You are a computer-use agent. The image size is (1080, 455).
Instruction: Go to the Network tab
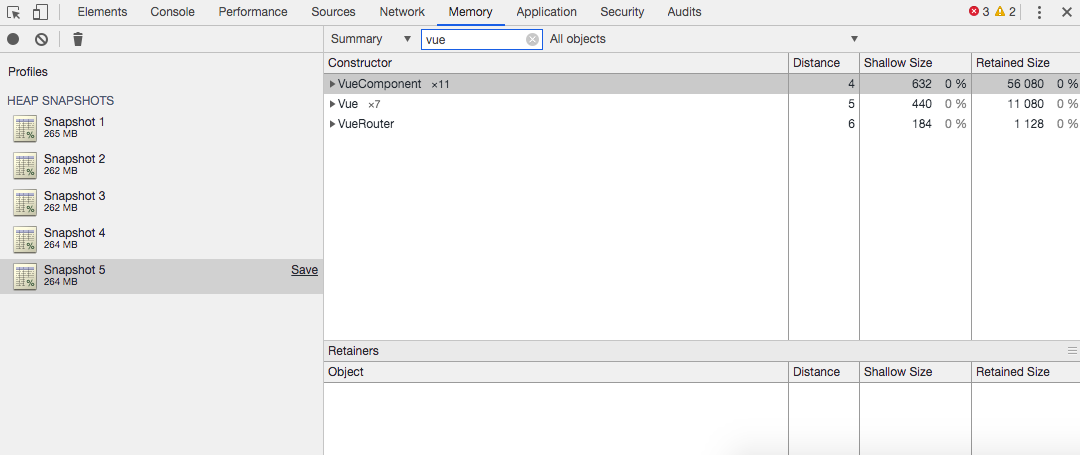tap(402, 12)
